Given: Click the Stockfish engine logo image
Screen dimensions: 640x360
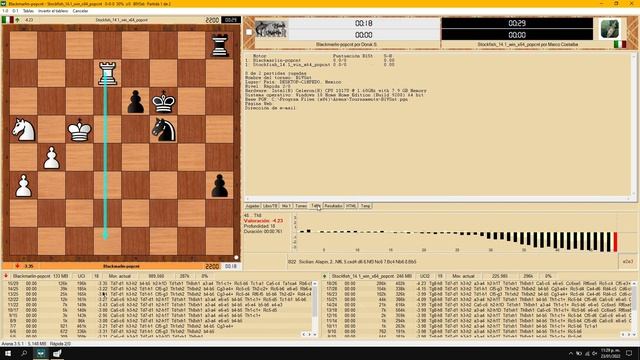Looking at the screenshot, I should 609,29.
